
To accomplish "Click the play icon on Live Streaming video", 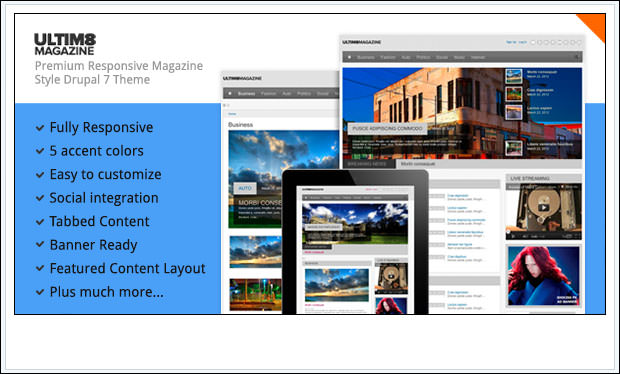I will pos(543,207).
